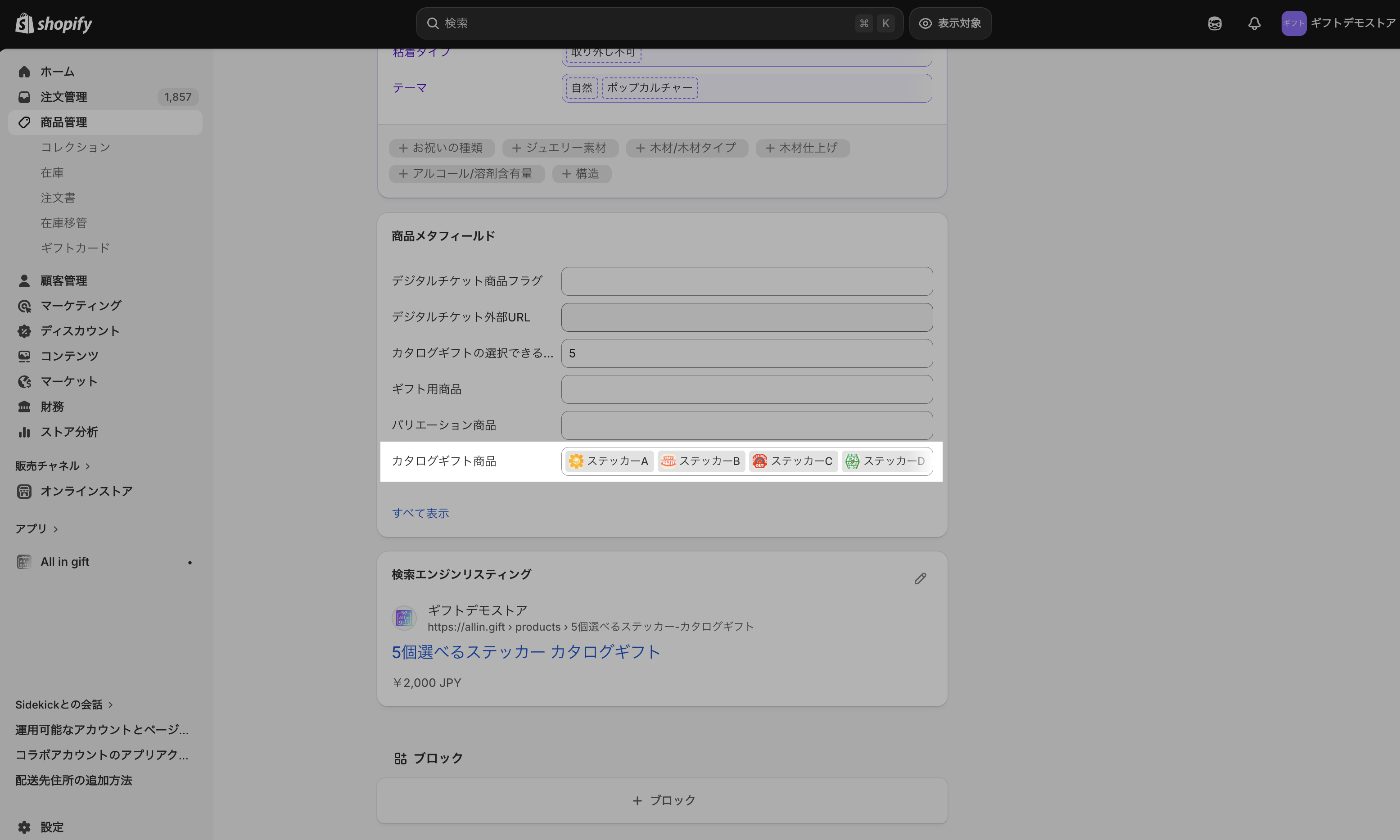Click the すべて表示 link
The height and width of the screenshot is (840, 1400).
point(420,513)
